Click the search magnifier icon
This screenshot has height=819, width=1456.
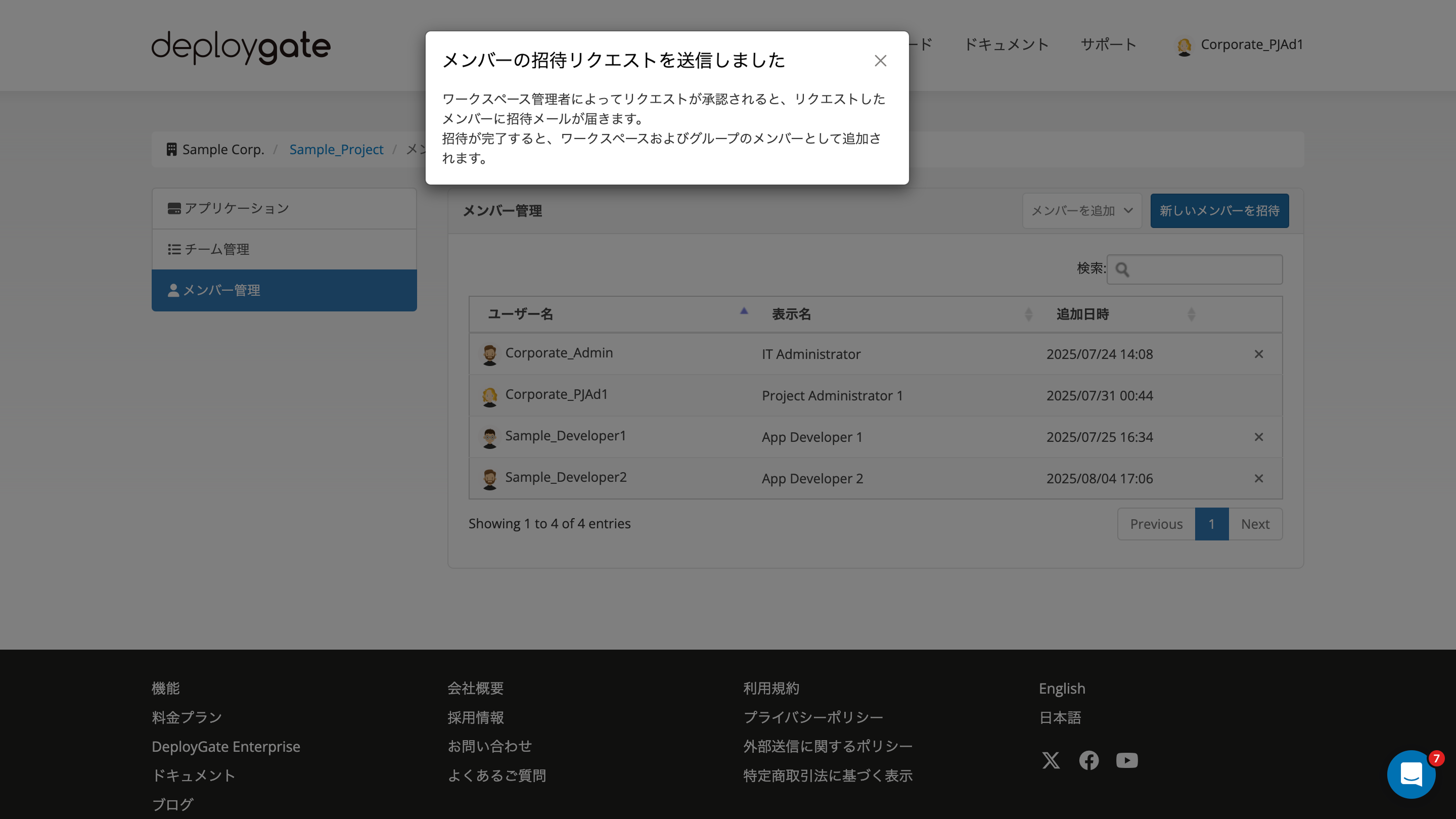point(1124,270)
